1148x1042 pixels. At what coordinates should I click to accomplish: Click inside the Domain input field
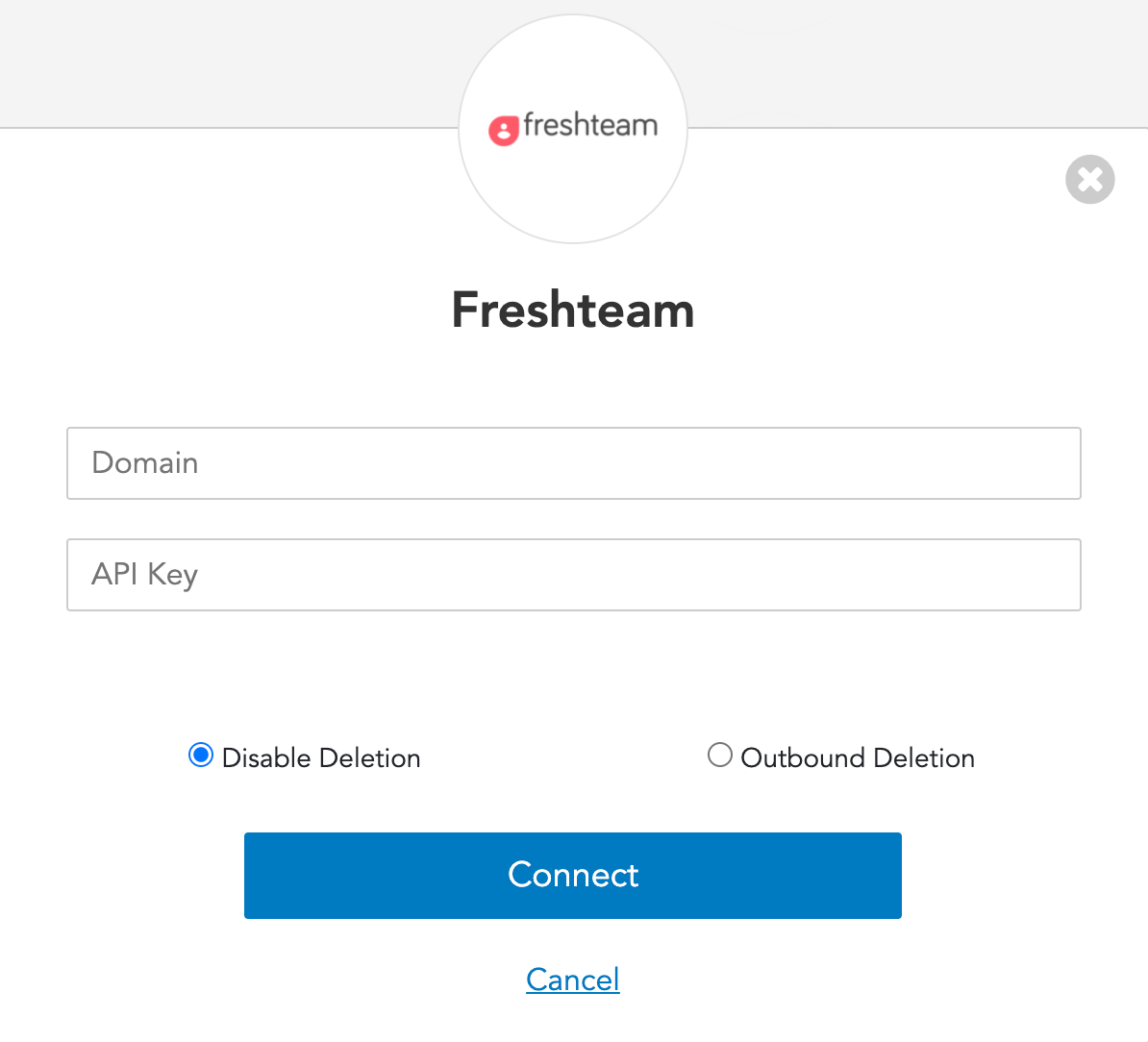[573, 463]
